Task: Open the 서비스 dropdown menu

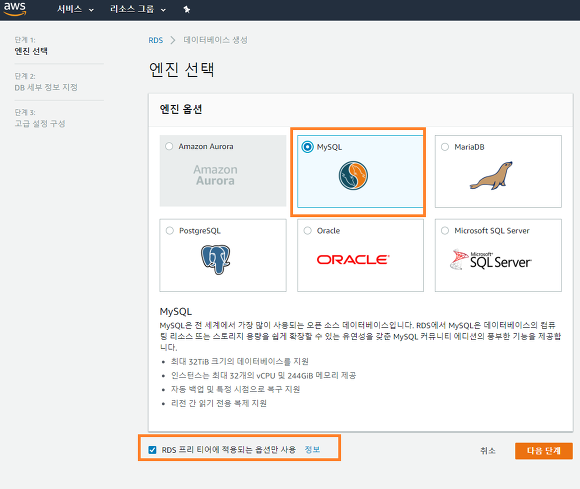Action: point(75,9)
